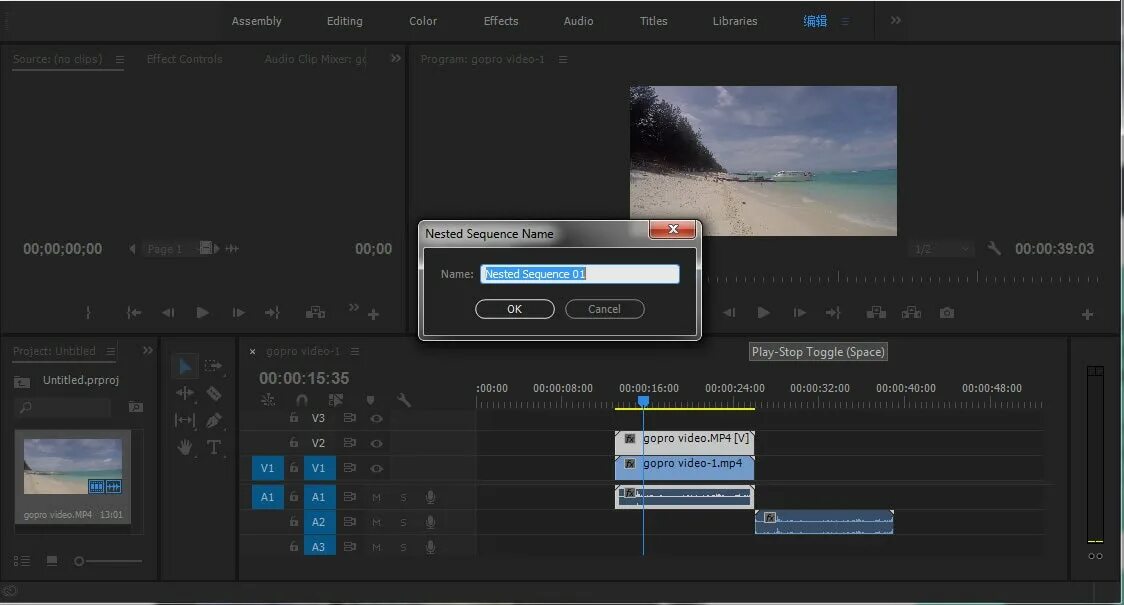Switch Project panel to list view
Viewport: 1124px width, 605px height.
[22, 561]
